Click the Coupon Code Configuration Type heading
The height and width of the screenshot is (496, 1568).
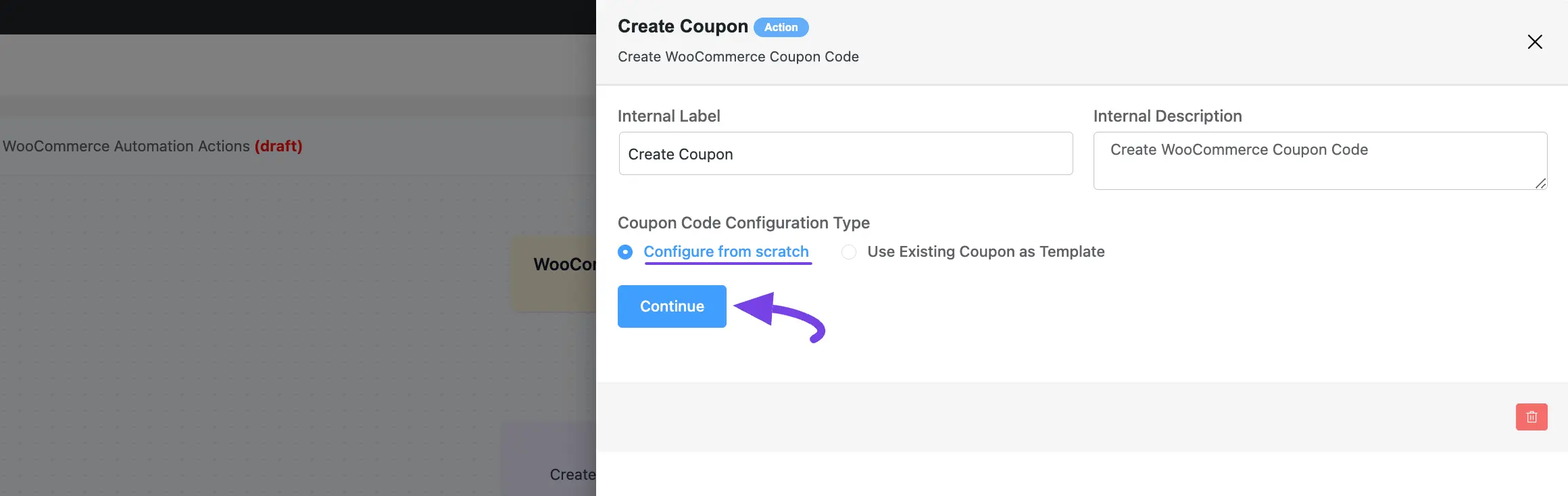pyautogui.click(x=743, y=223)
